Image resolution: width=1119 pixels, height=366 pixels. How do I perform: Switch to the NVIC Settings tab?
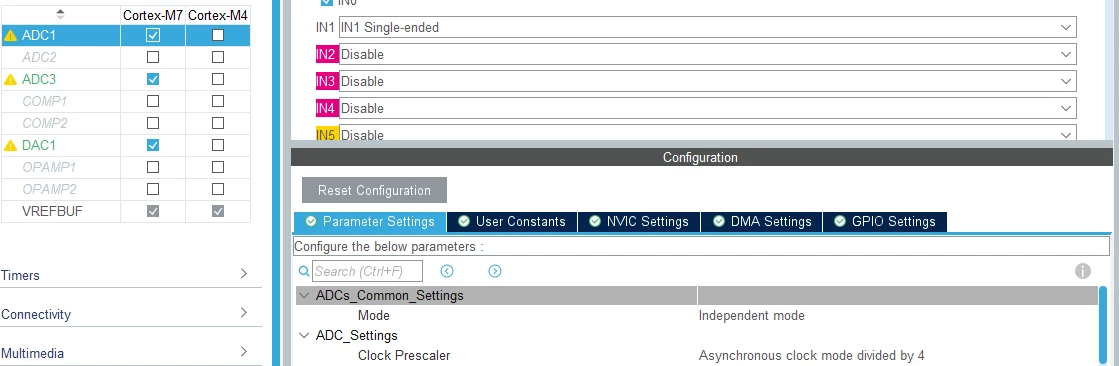click(x=639, y=222)
